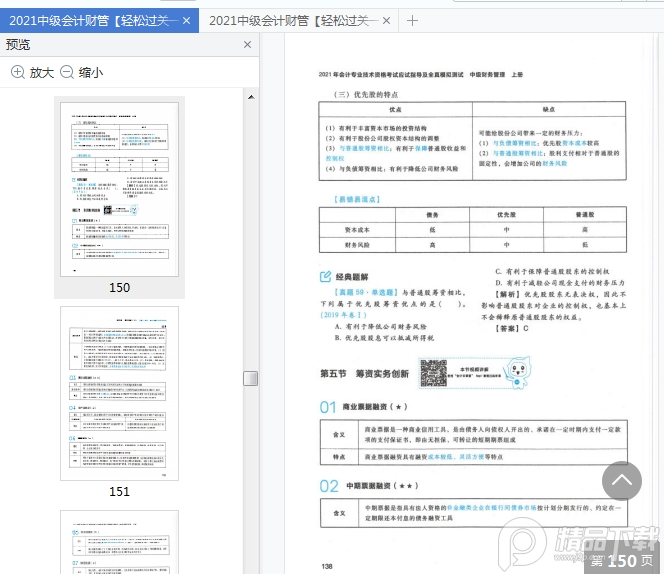
Task: Click the 预览 panel title
Action: (18, 44)
